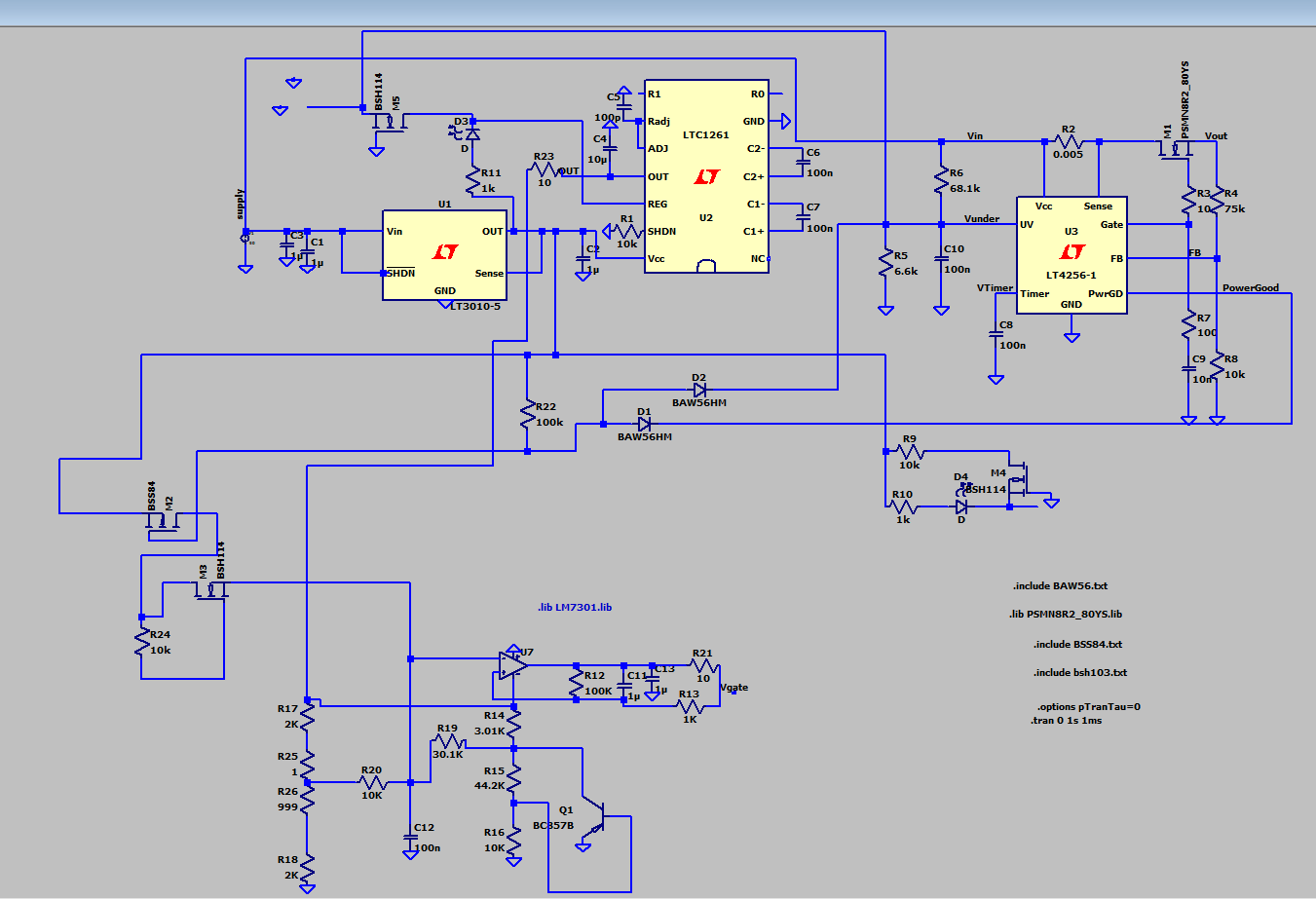Click the M4 BSH114 MOSFET symbol
Screen dimensions: 1316x900
pyautogui.click(x=1020, y=477)
